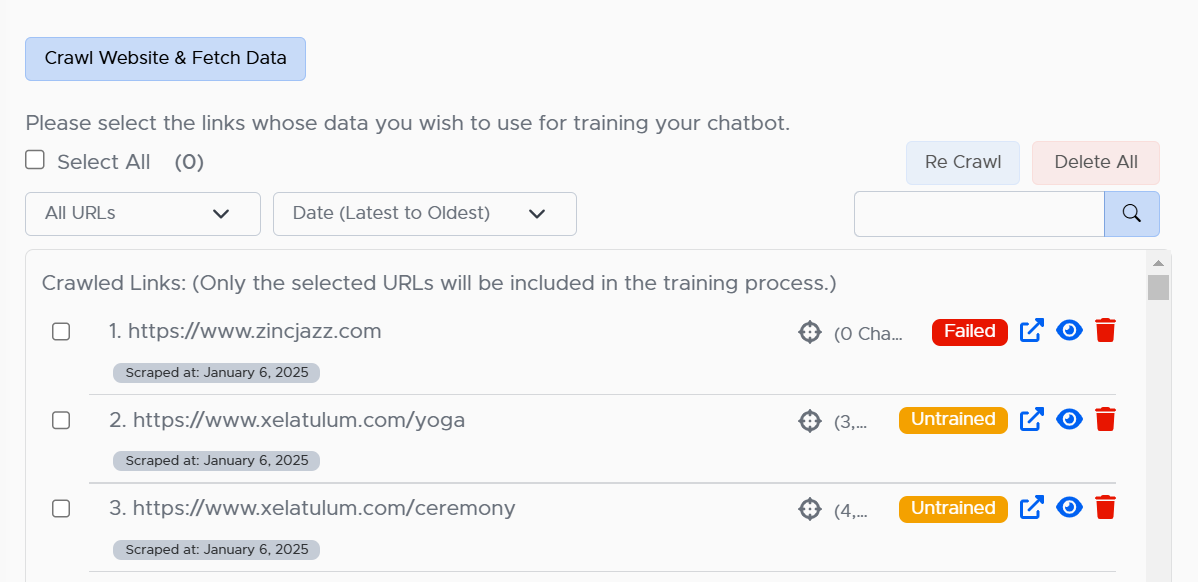Open xelatulum.com/ceremony external link icon
The width and height of the screenshot is (1198, 582).
pos(1032,508)
